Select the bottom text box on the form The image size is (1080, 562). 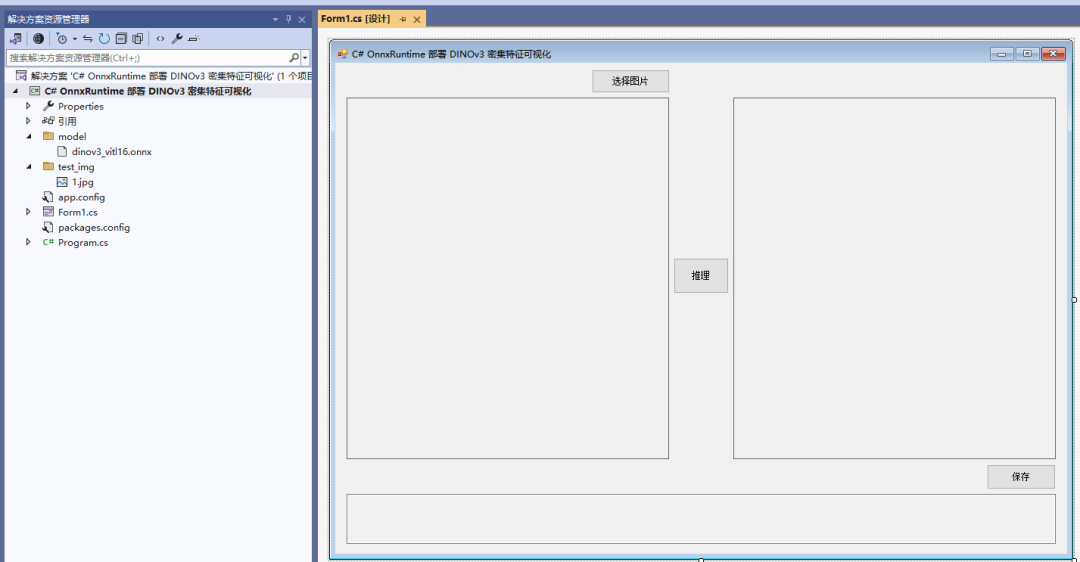point(700,519)
